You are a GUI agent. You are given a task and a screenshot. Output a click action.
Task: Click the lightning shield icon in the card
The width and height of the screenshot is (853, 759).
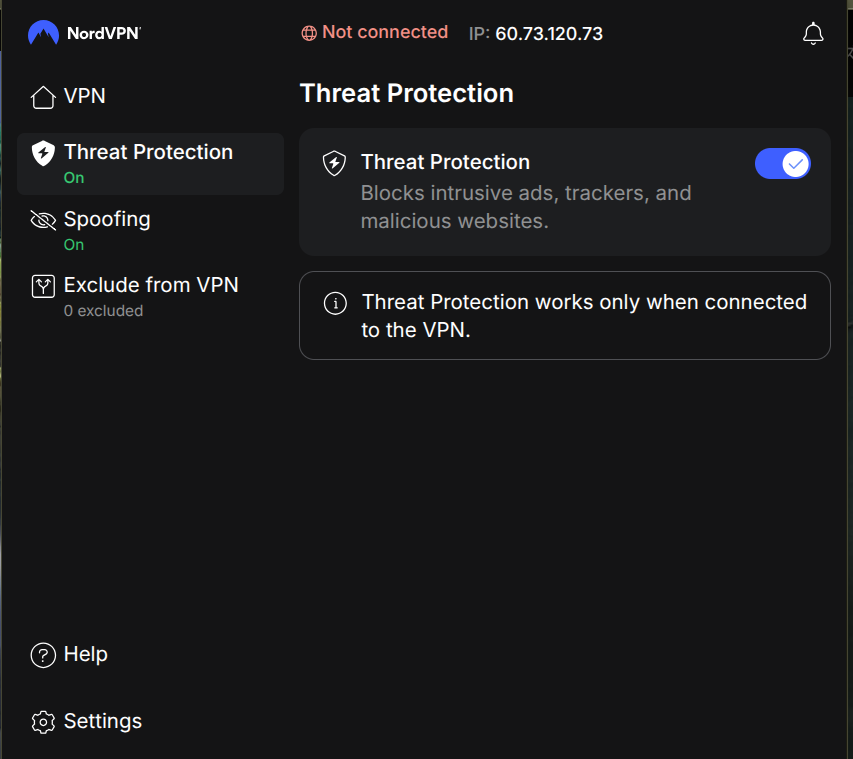tap(334, 163)
